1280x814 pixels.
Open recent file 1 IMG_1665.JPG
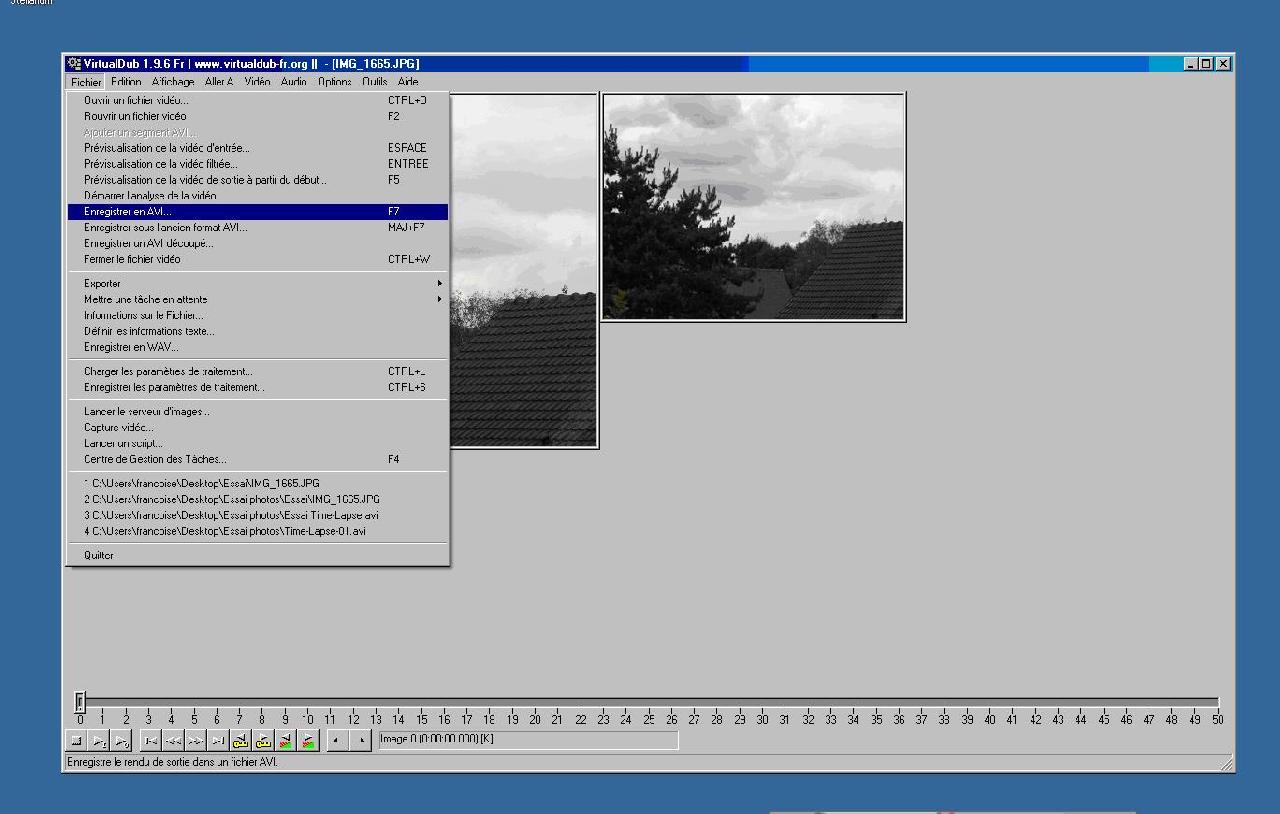tap(258, 483)
